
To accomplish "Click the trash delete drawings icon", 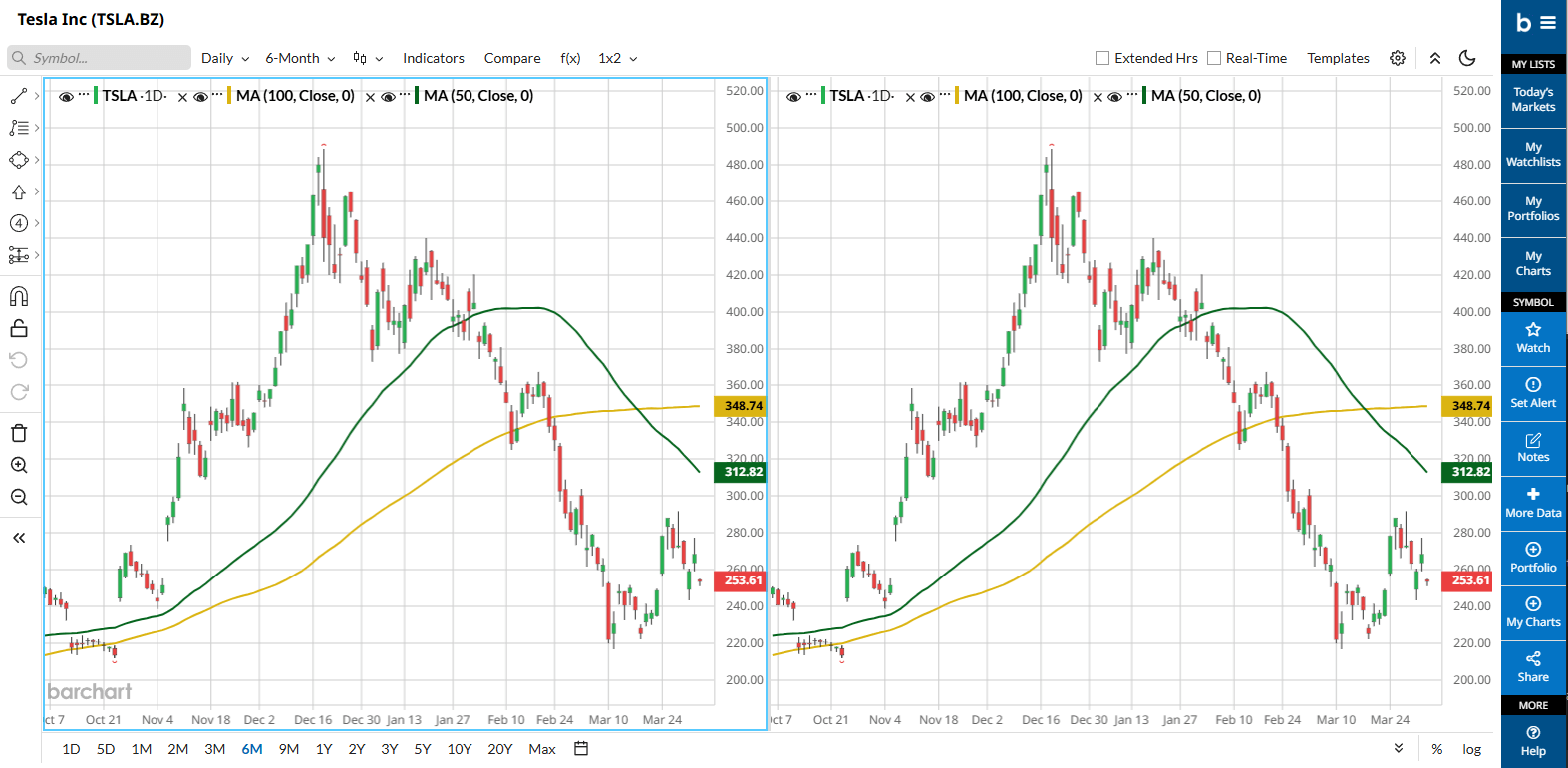I will pyautogui.click(x=19, y=433).
